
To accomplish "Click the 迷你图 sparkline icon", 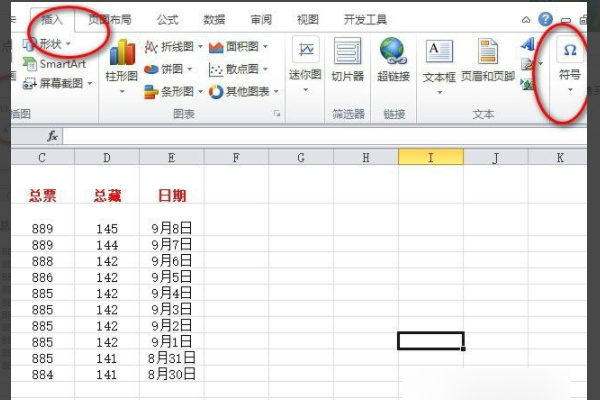I will click(x=305, y=50).
